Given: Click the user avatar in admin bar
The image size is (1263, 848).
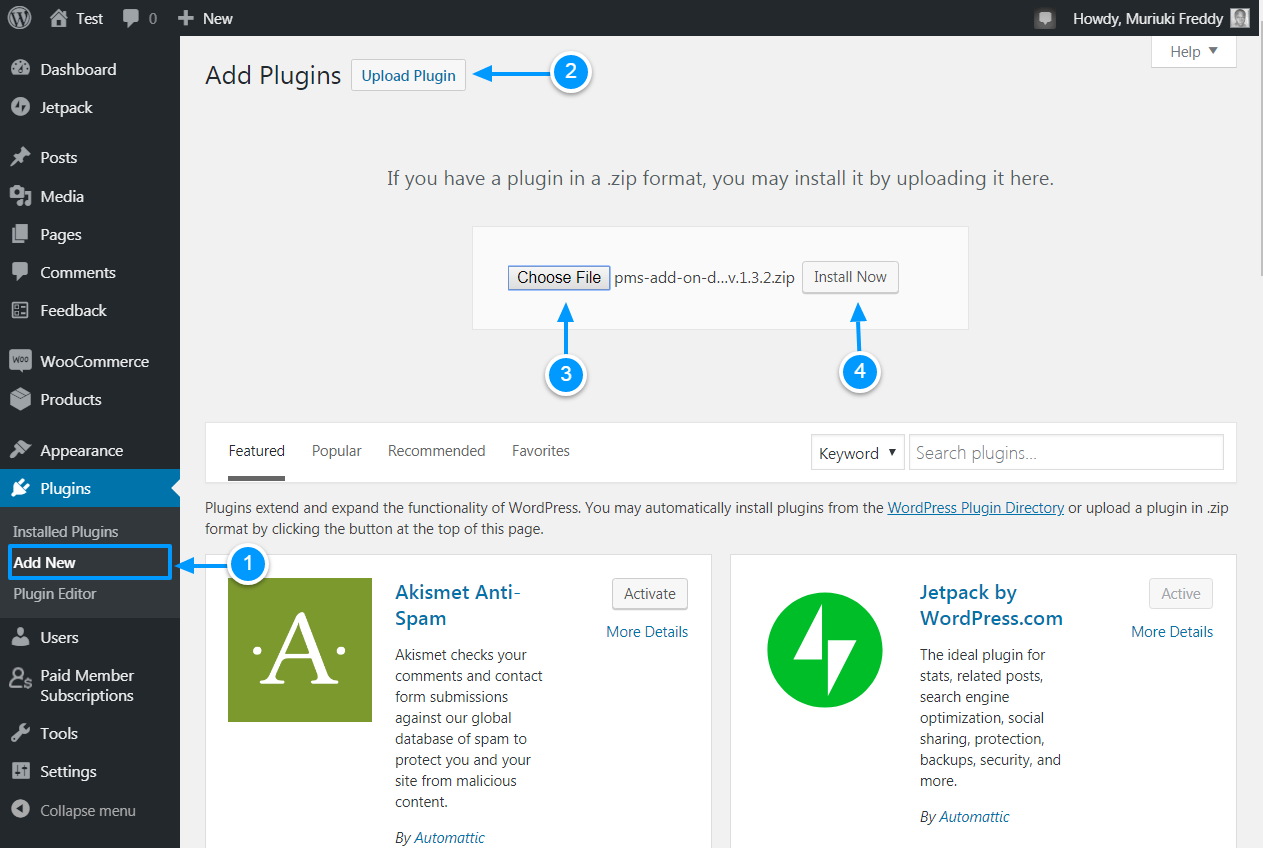Looking at the screenshot, I should click(1240, 18).
